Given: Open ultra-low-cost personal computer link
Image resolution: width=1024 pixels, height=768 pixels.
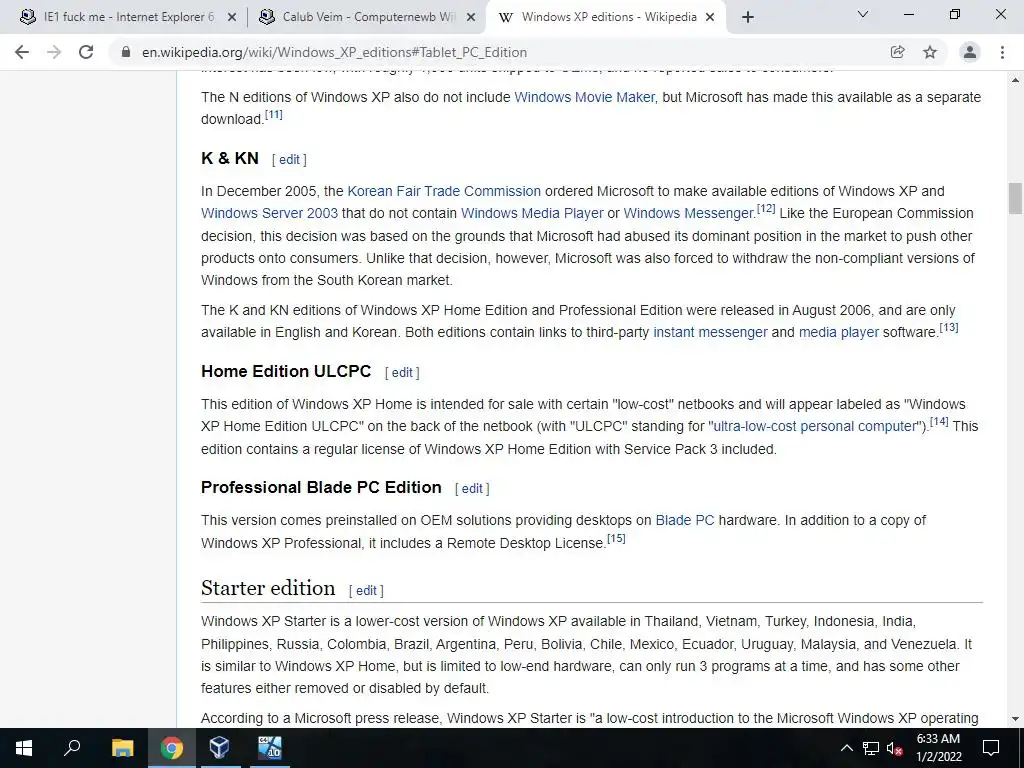Looking at the screenshot, I should (x=815, y=426).
